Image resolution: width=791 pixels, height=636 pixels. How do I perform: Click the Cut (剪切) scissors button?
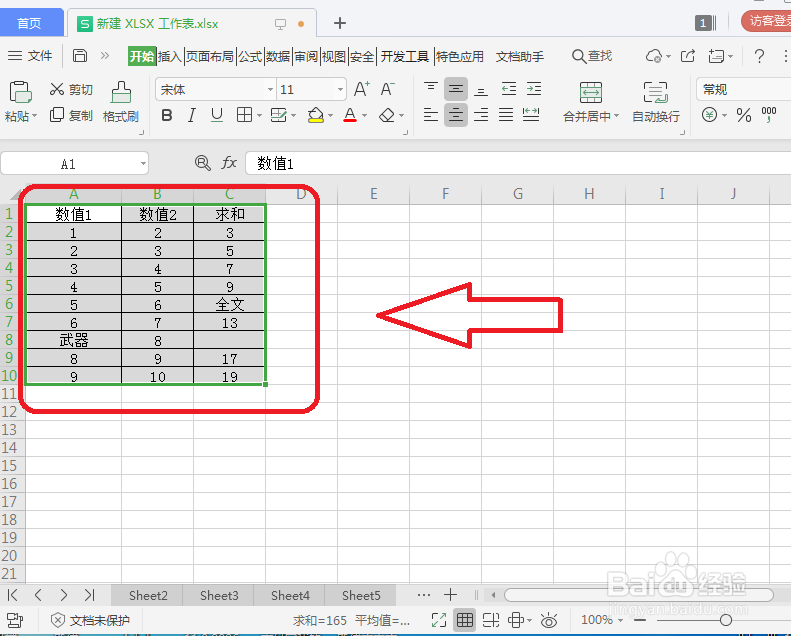click(71, 90)
